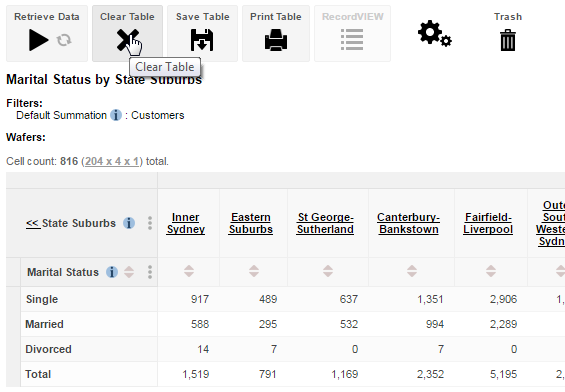Collapse State Suburbs using the << link
Screen dimensions: 565x392
33,223
